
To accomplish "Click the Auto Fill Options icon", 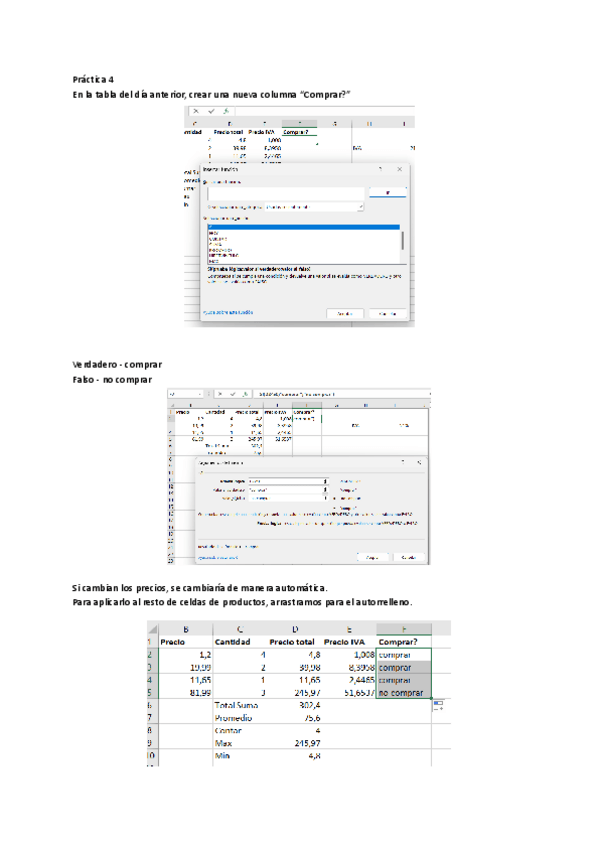I will tap(438, 706).
